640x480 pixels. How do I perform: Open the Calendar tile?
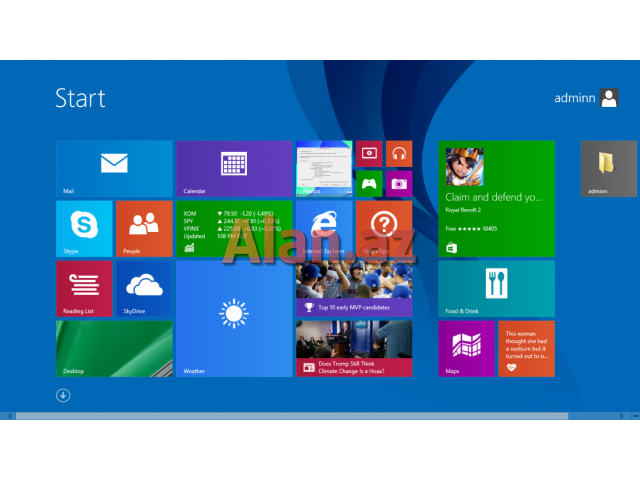[234, 169]
